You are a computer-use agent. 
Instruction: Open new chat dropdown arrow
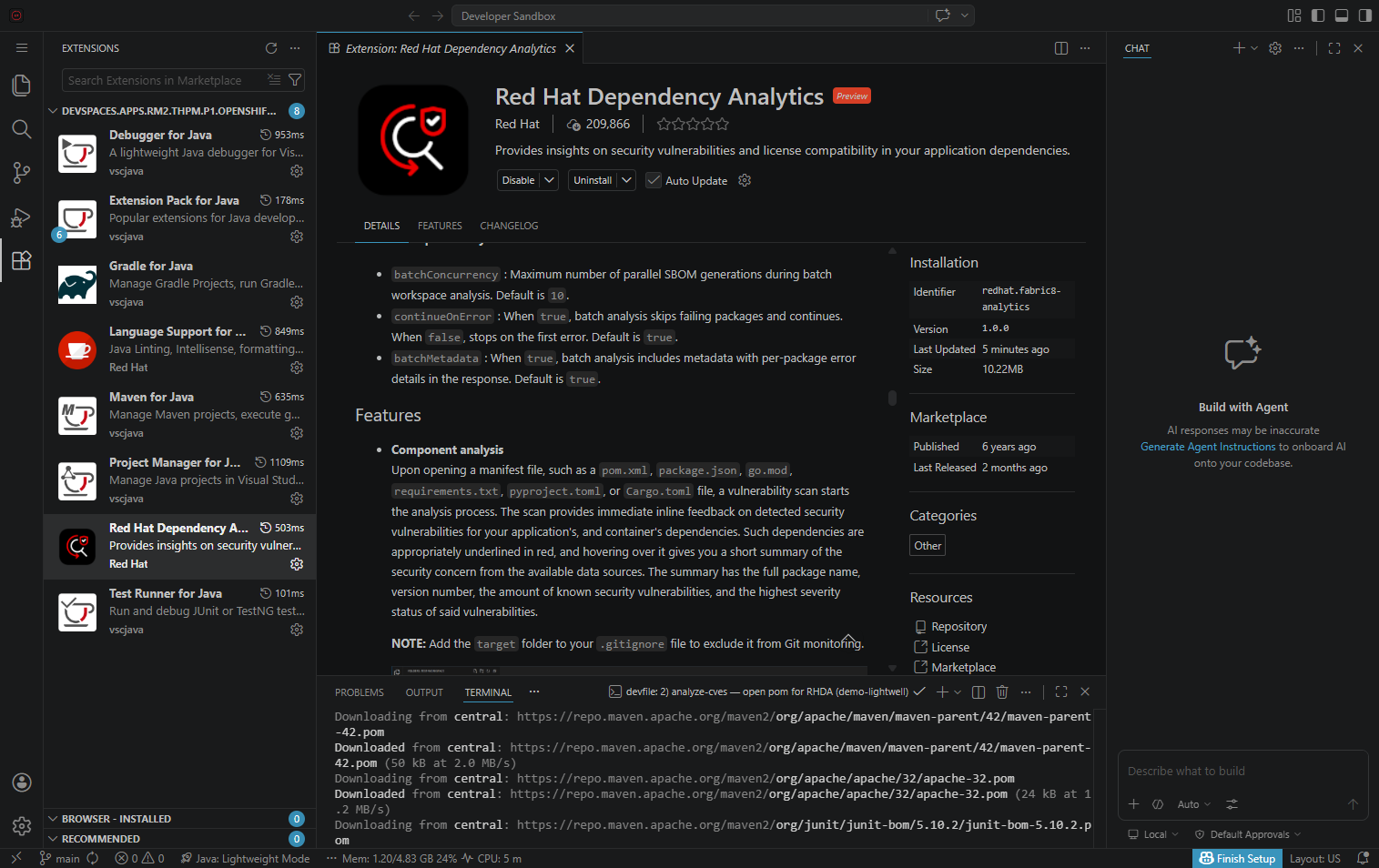pos(1254,48)
